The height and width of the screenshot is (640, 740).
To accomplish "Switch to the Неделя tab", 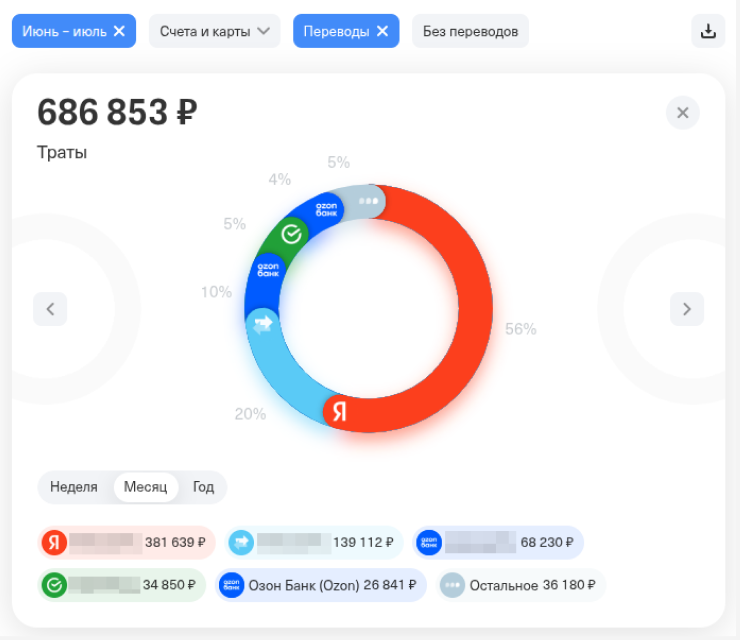I will coord(74,487).
